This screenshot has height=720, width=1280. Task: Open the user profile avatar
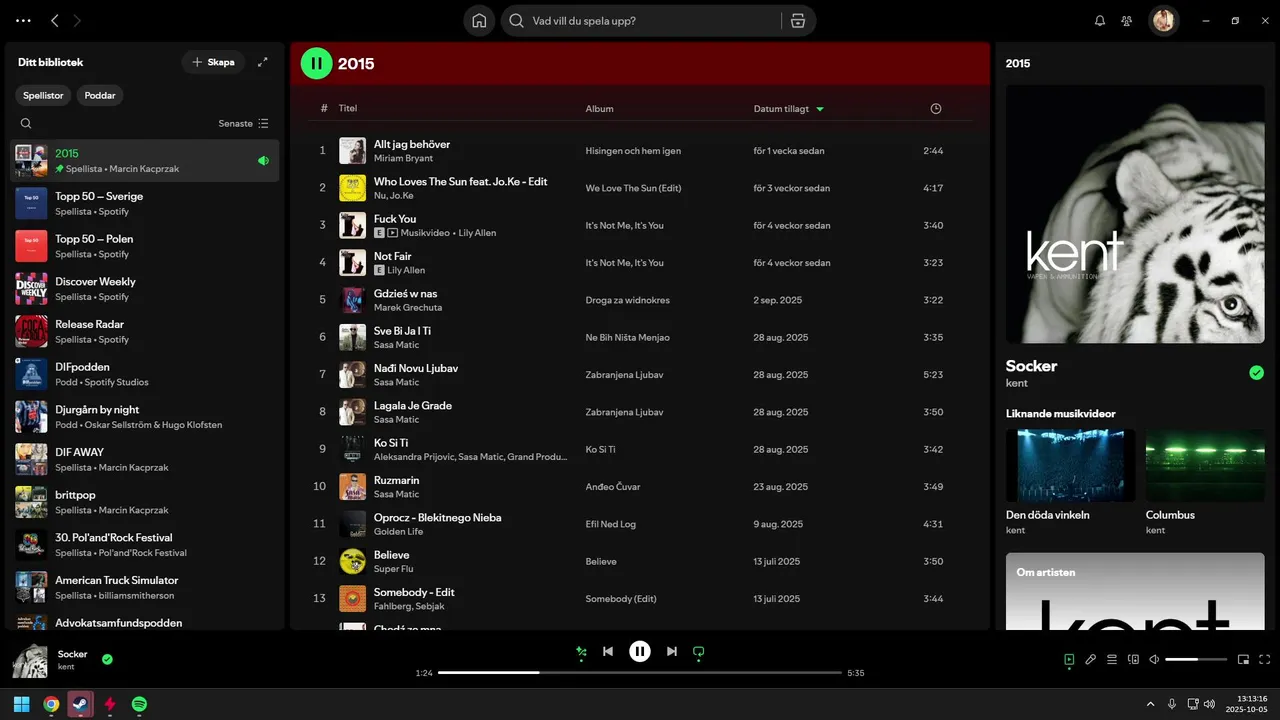[x=1163, y=20]
